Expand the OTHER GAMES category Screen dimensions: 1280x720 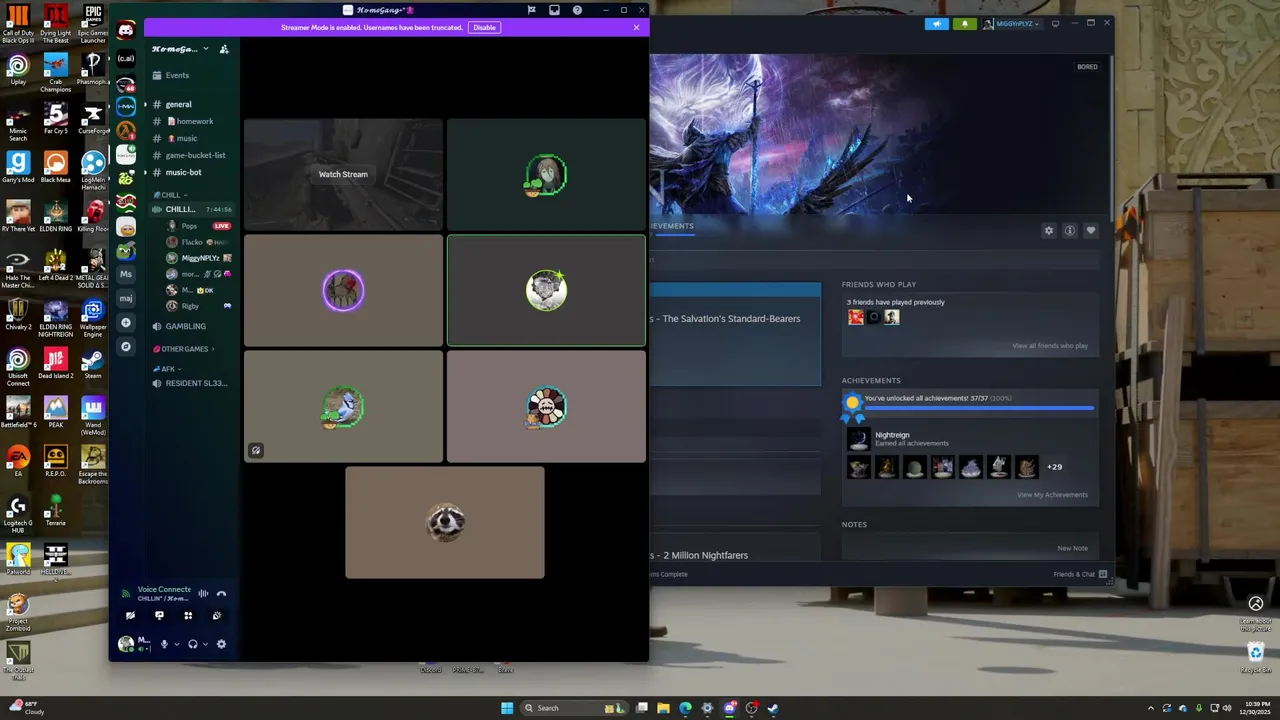point(183,349)
